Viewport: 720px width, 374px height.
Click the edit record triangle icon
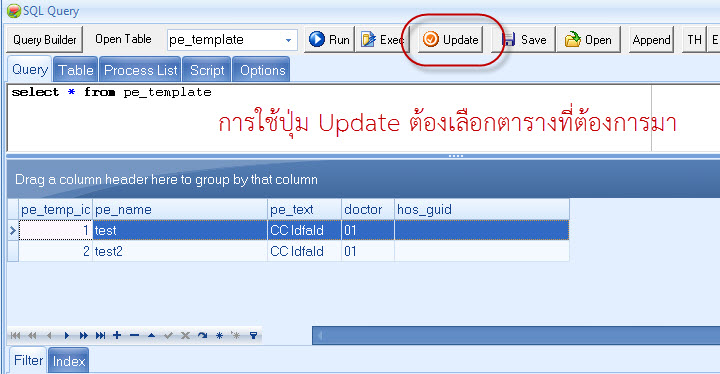click(x=152, y=335)
